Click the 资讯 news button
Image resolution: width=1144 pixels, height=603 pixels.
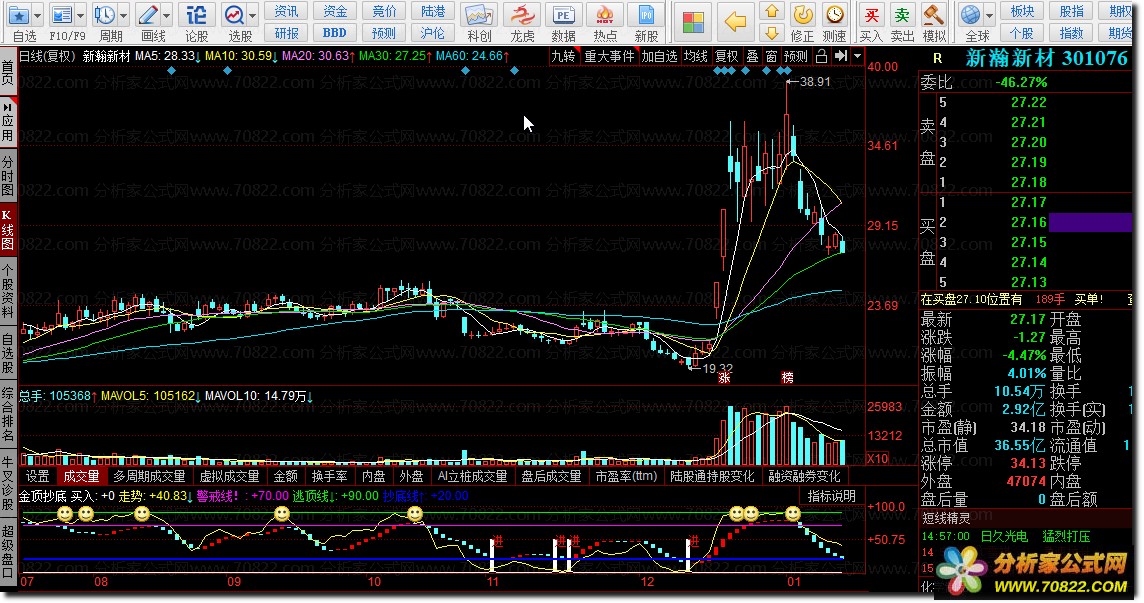coord(286,11)
